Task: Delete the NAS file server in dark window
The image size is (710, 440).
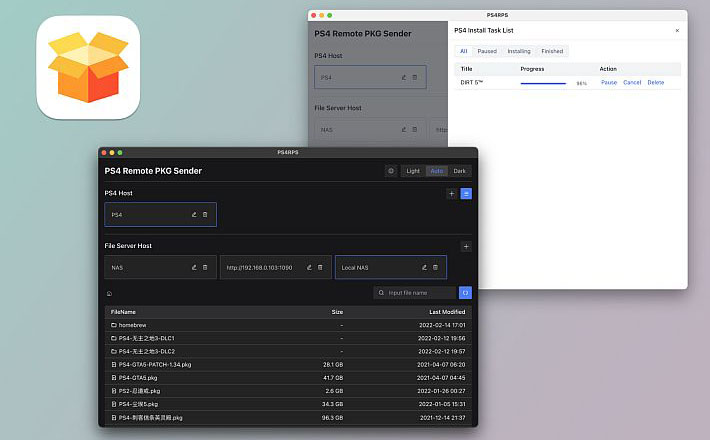Action: tap(205, 268)
